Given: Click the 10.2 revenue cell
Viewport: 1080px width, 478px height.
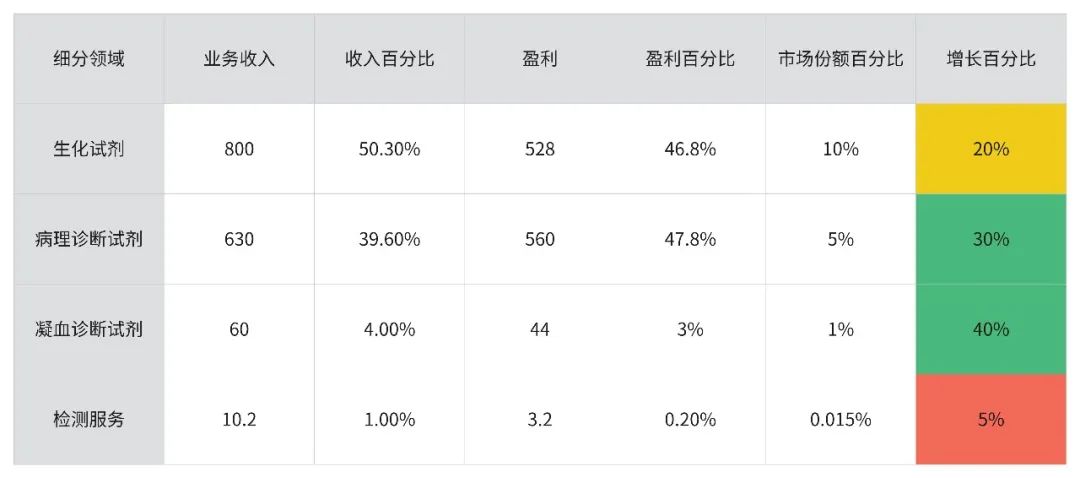Looking at the screenshot, I should tap(239, 419).
